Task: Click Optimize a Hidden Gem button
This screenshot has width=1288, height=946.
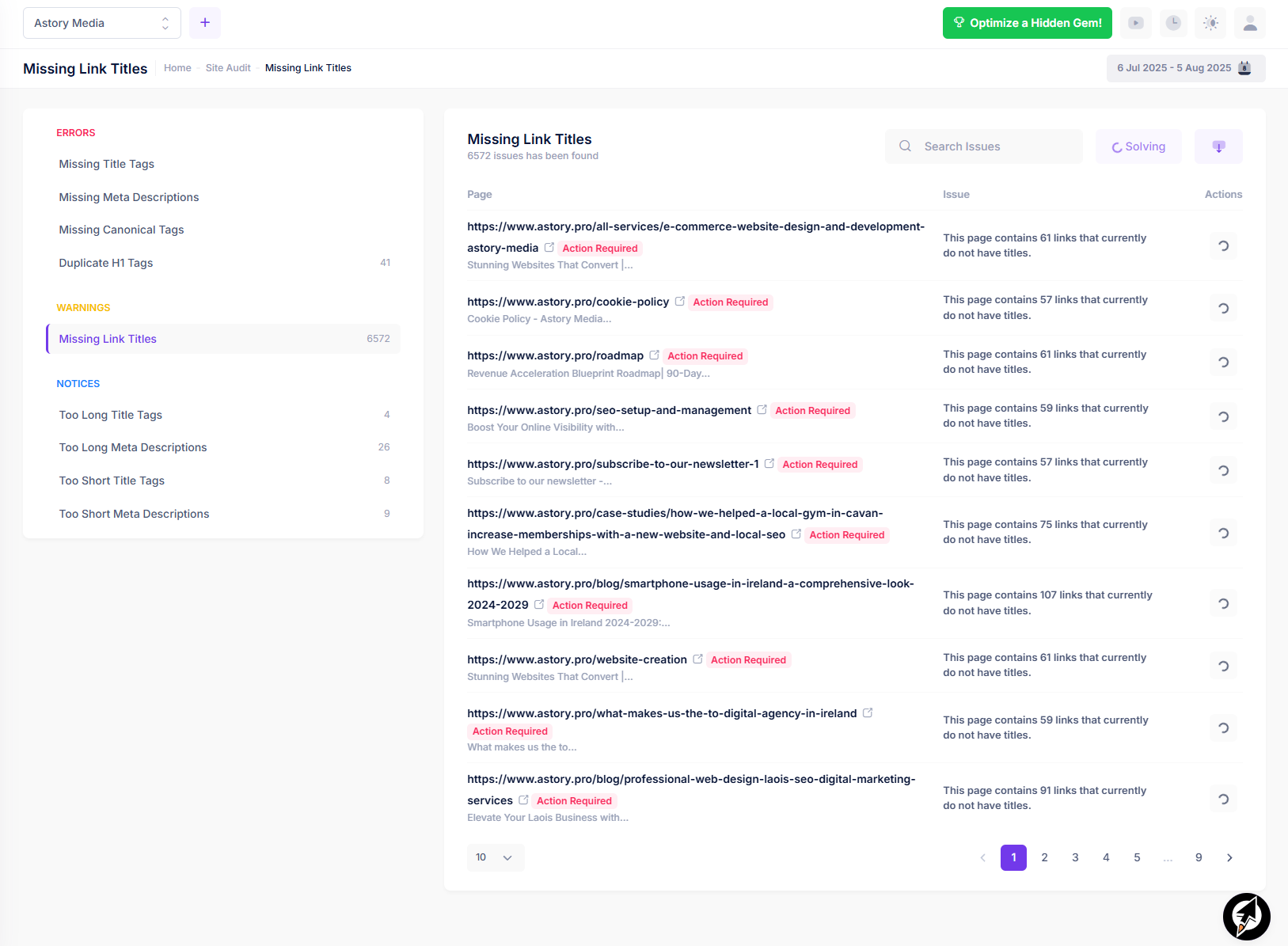Action: [1027, 23]
